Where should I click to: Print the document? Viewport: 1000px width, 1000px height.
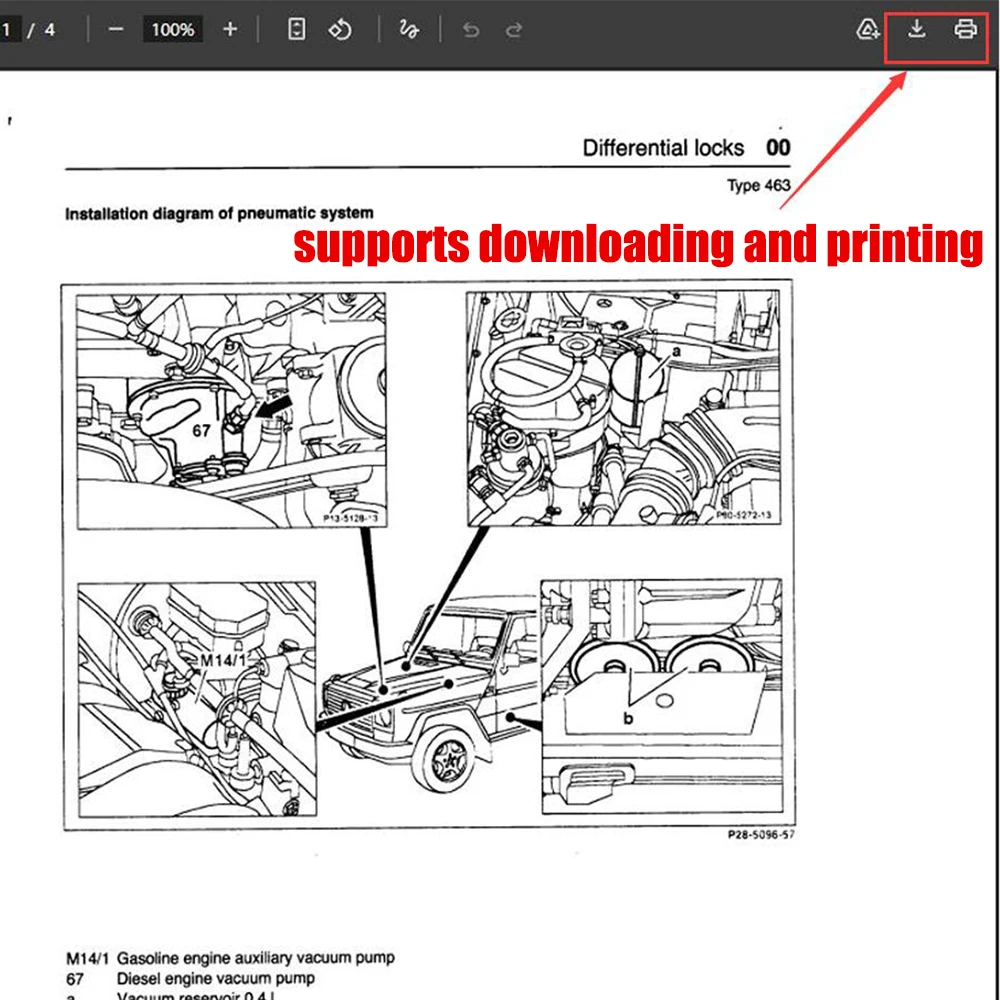964,29
